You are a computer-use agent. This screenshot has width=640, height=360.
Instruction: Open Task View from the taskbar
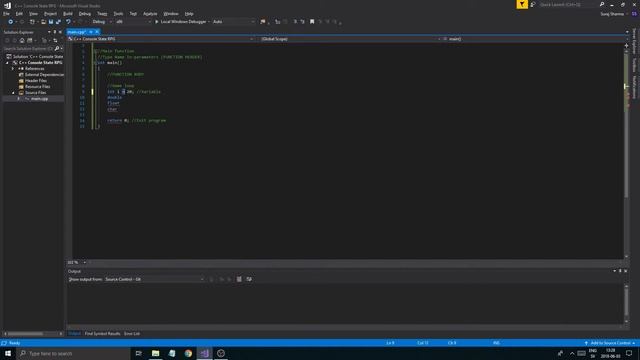click(138, 353)
